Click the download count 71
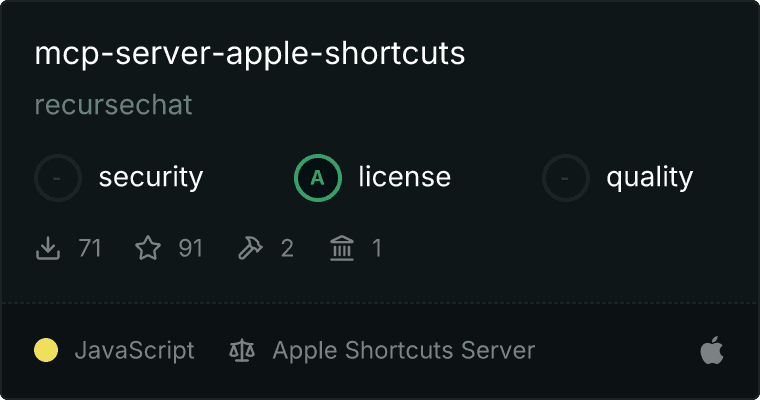 coord(90,248)
